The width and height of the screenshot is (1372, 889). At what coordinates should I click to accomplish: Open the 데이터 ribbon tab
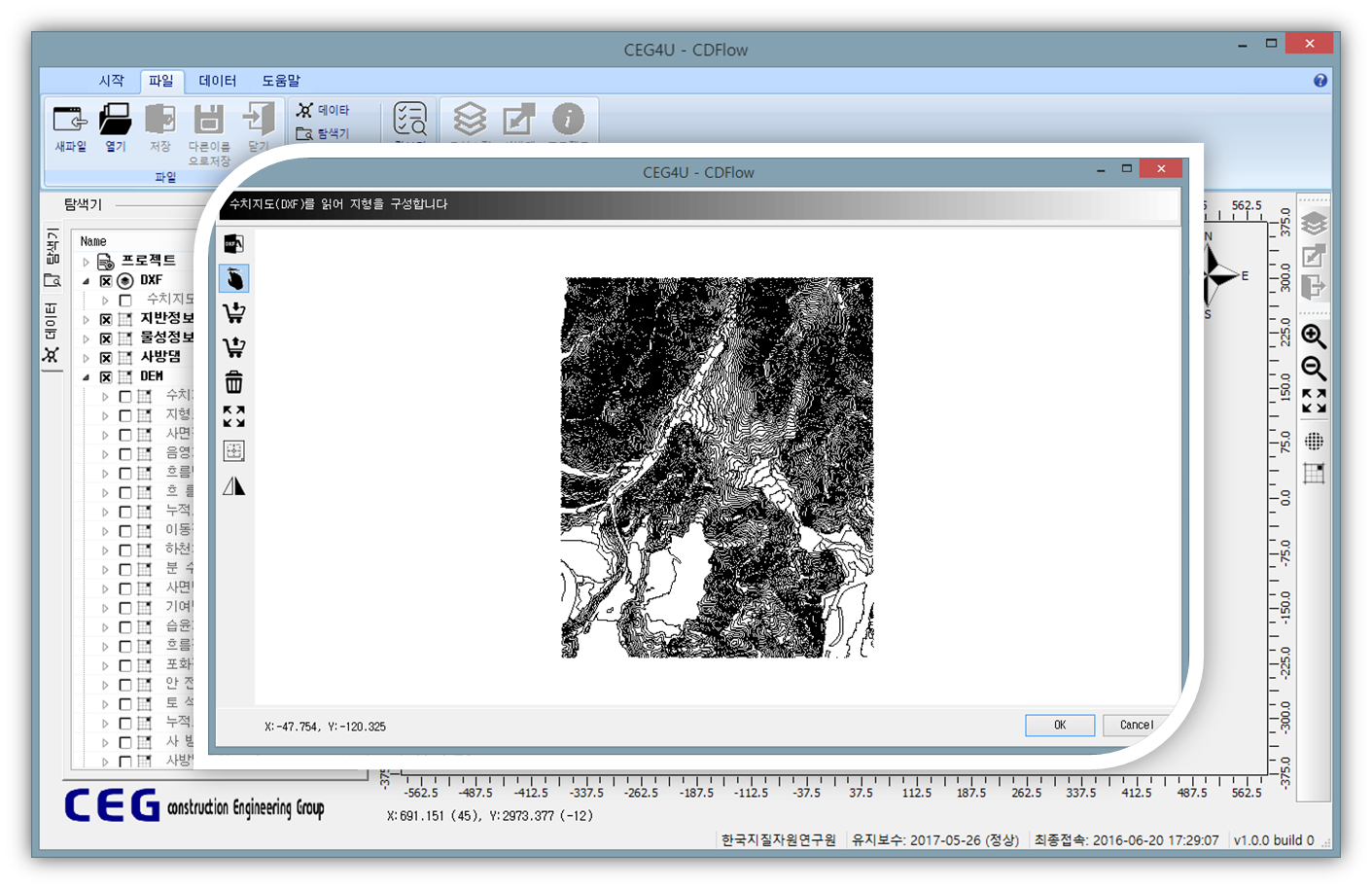point(218,81)
